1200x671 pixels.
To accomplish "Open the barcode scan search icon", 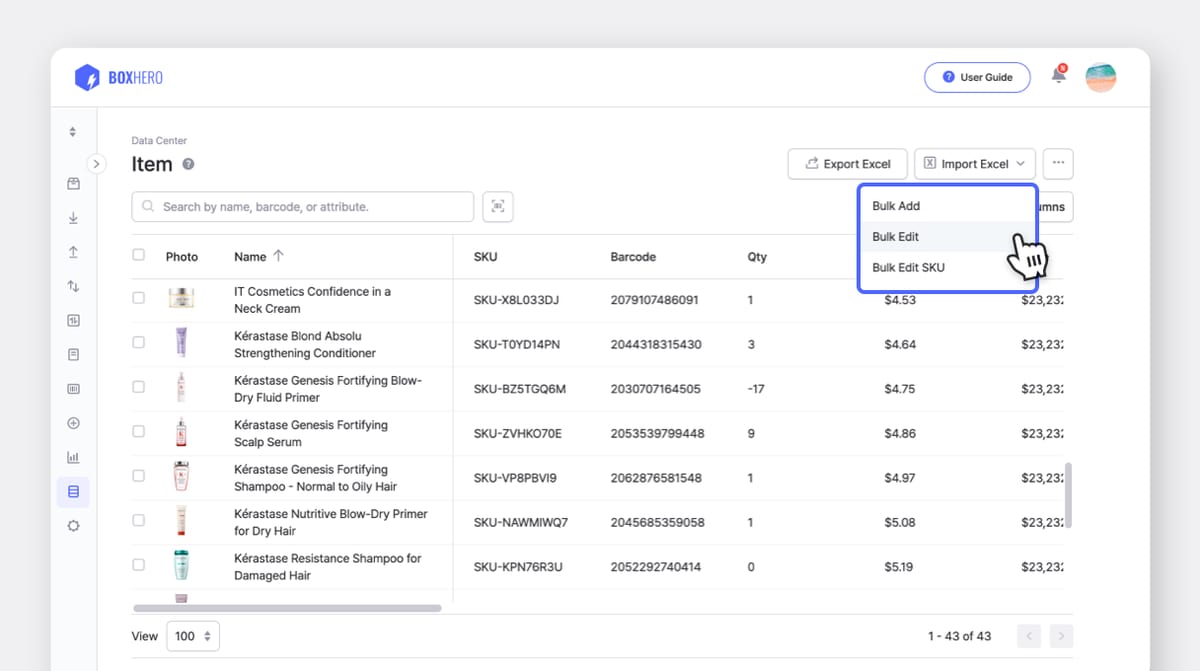I will click(x=497, y=206).
